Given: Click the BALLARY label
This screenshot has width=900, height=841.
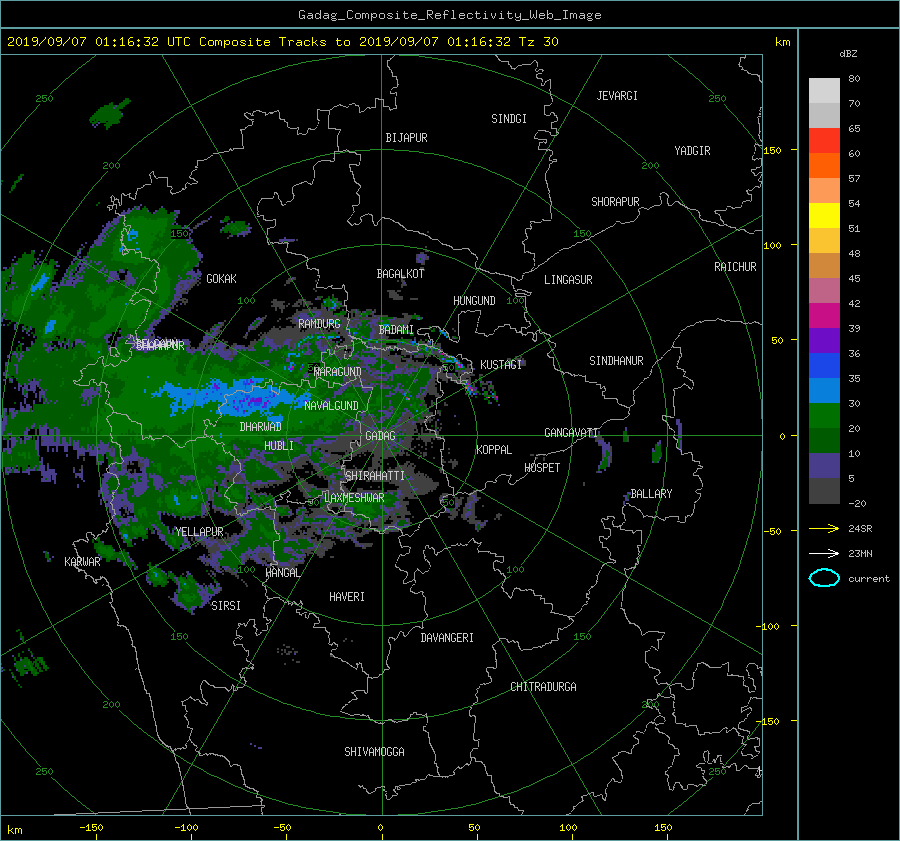Looking at the screenshot, I should (651, 494).
